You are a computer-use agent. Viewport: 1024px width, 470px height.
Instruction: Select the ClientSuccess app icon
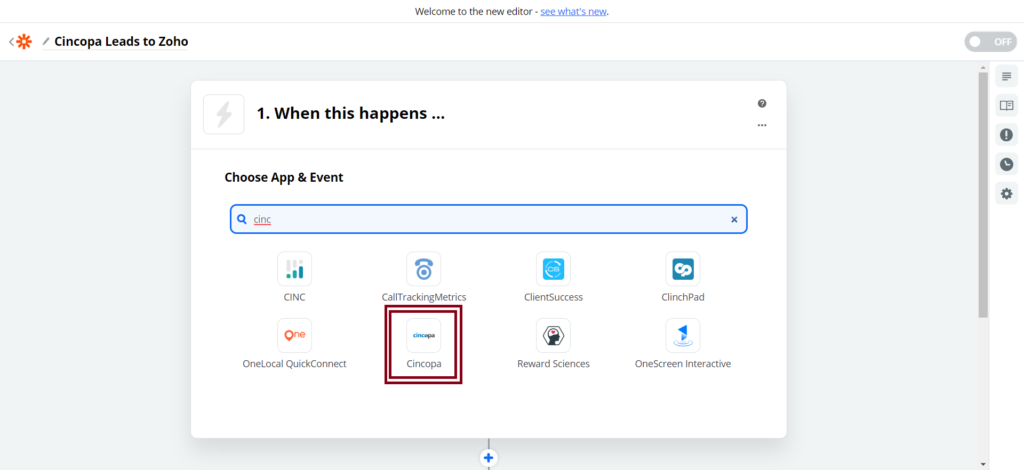553,268
